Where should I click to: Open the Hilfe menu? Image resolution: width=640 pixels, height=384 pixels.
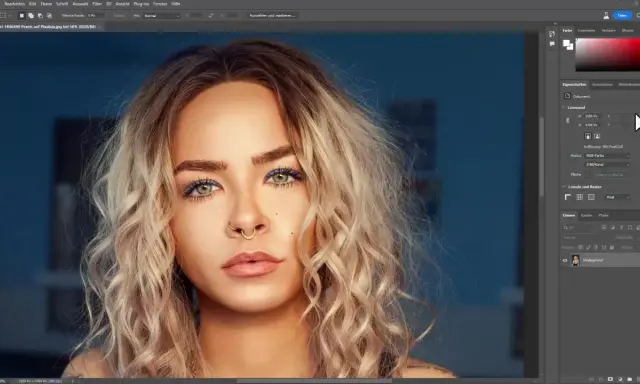click(176, 4)
